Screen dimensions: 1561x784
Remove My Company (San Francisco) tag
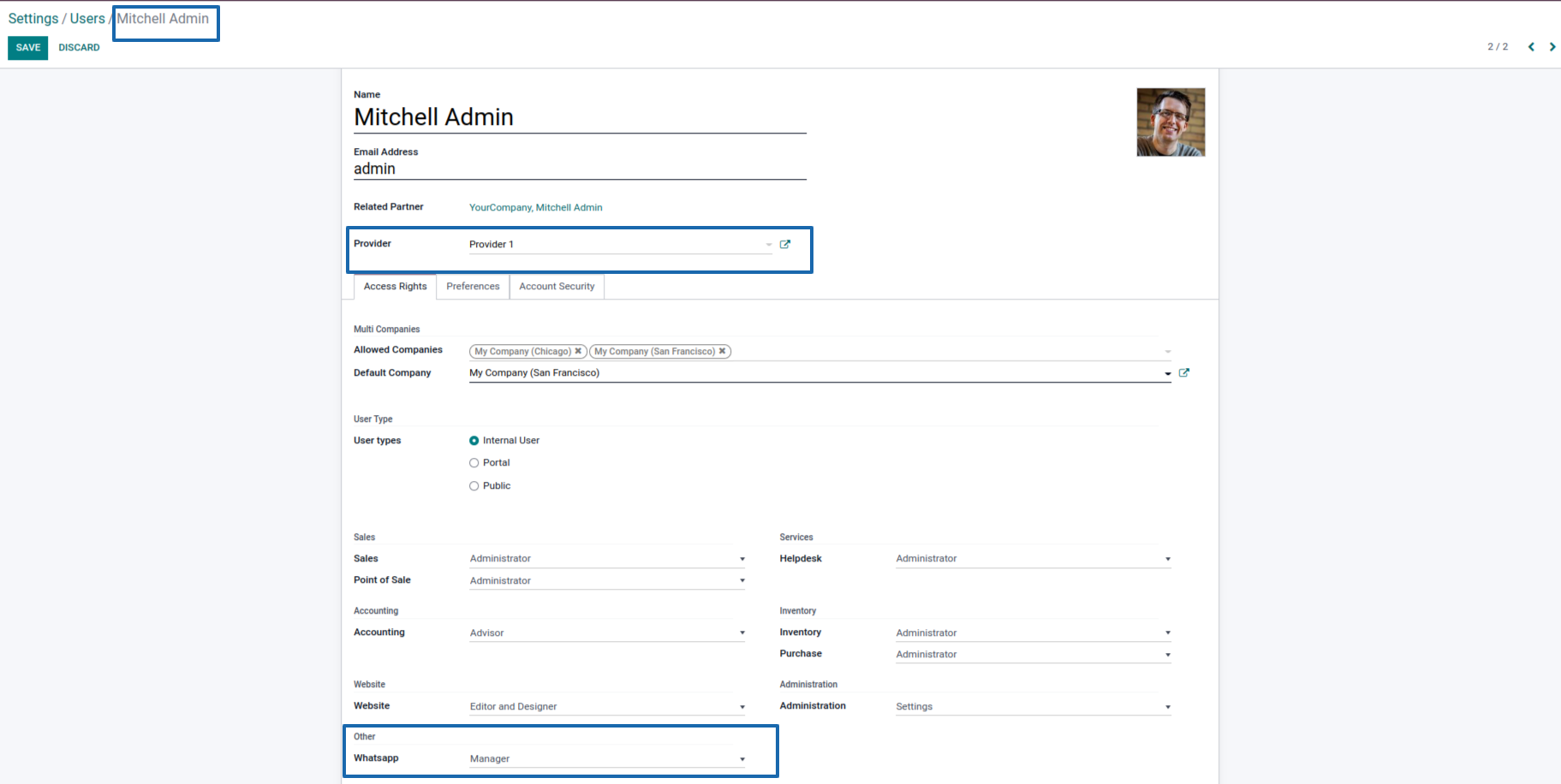coord(722,351)
